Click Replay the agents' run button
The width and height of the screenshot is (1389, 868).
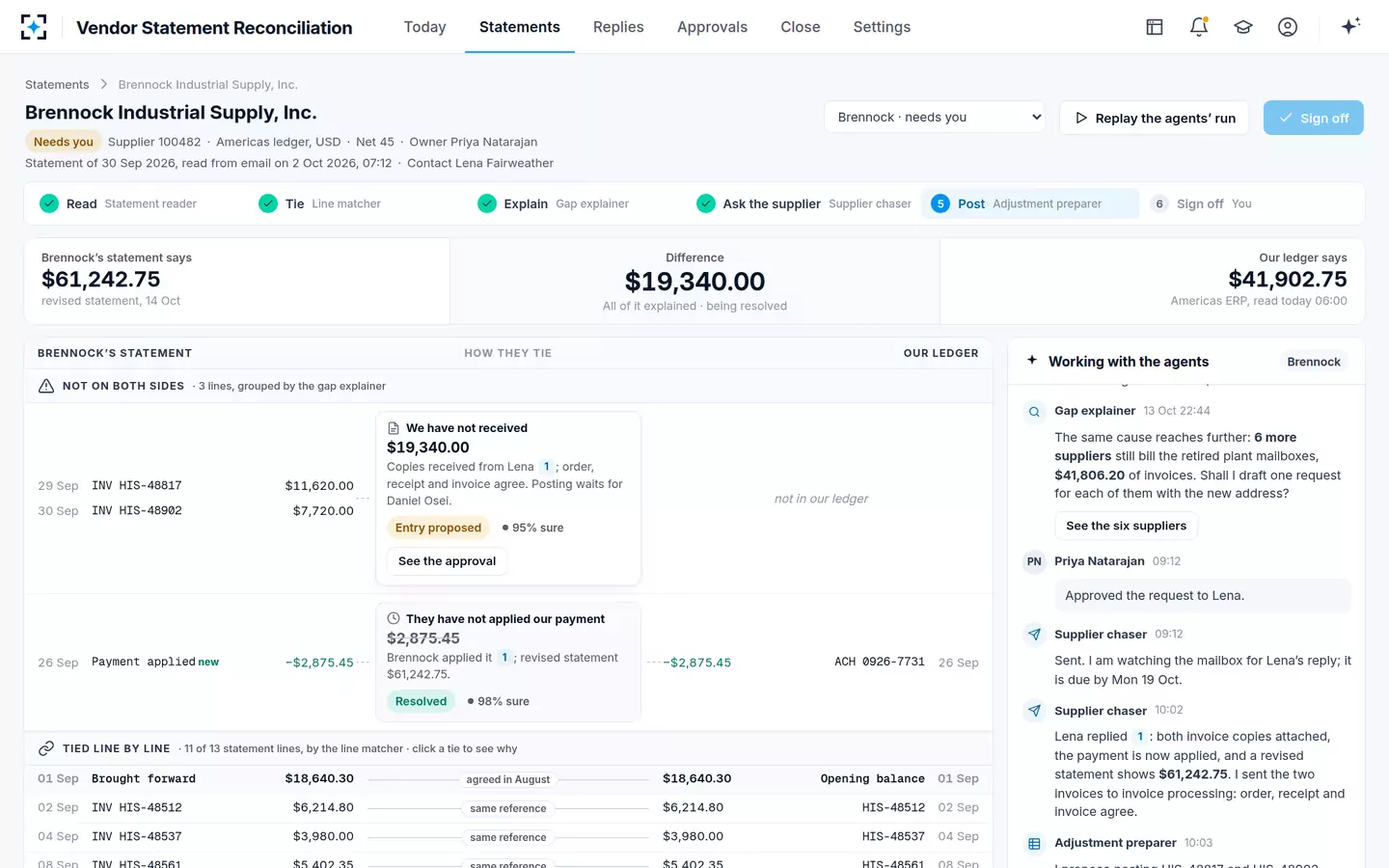pos(1155,118)
